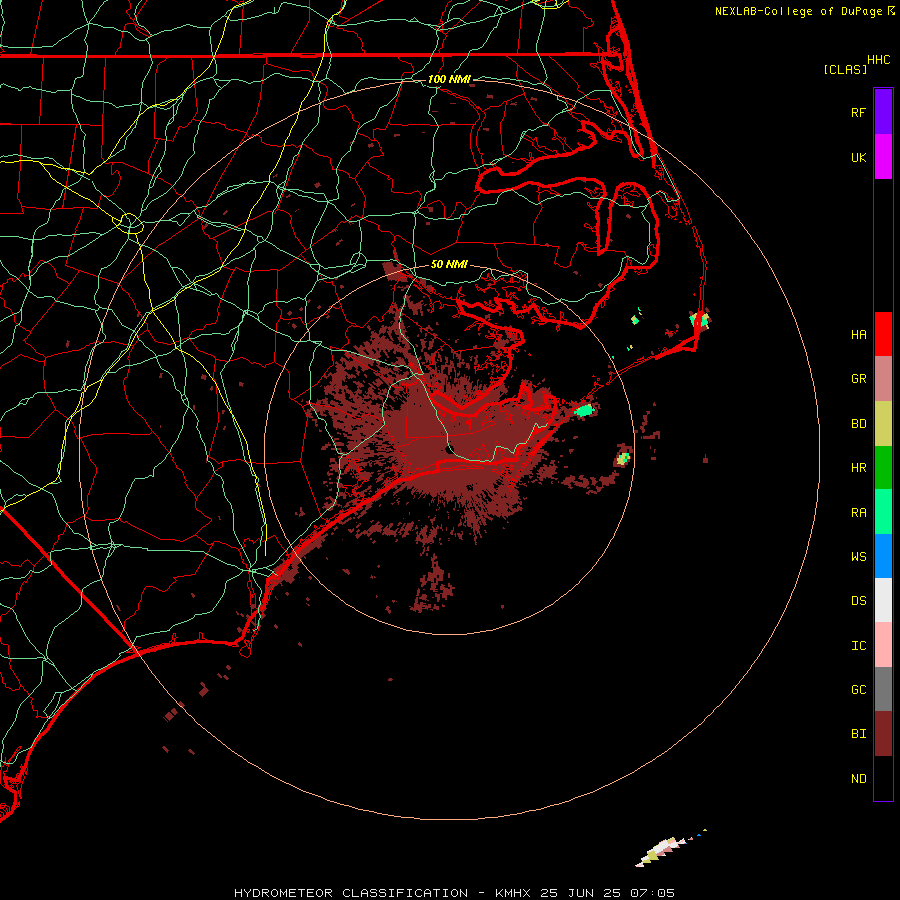Click the 07:05 timestamp in caption
The image size is (900, 900).
652,893
